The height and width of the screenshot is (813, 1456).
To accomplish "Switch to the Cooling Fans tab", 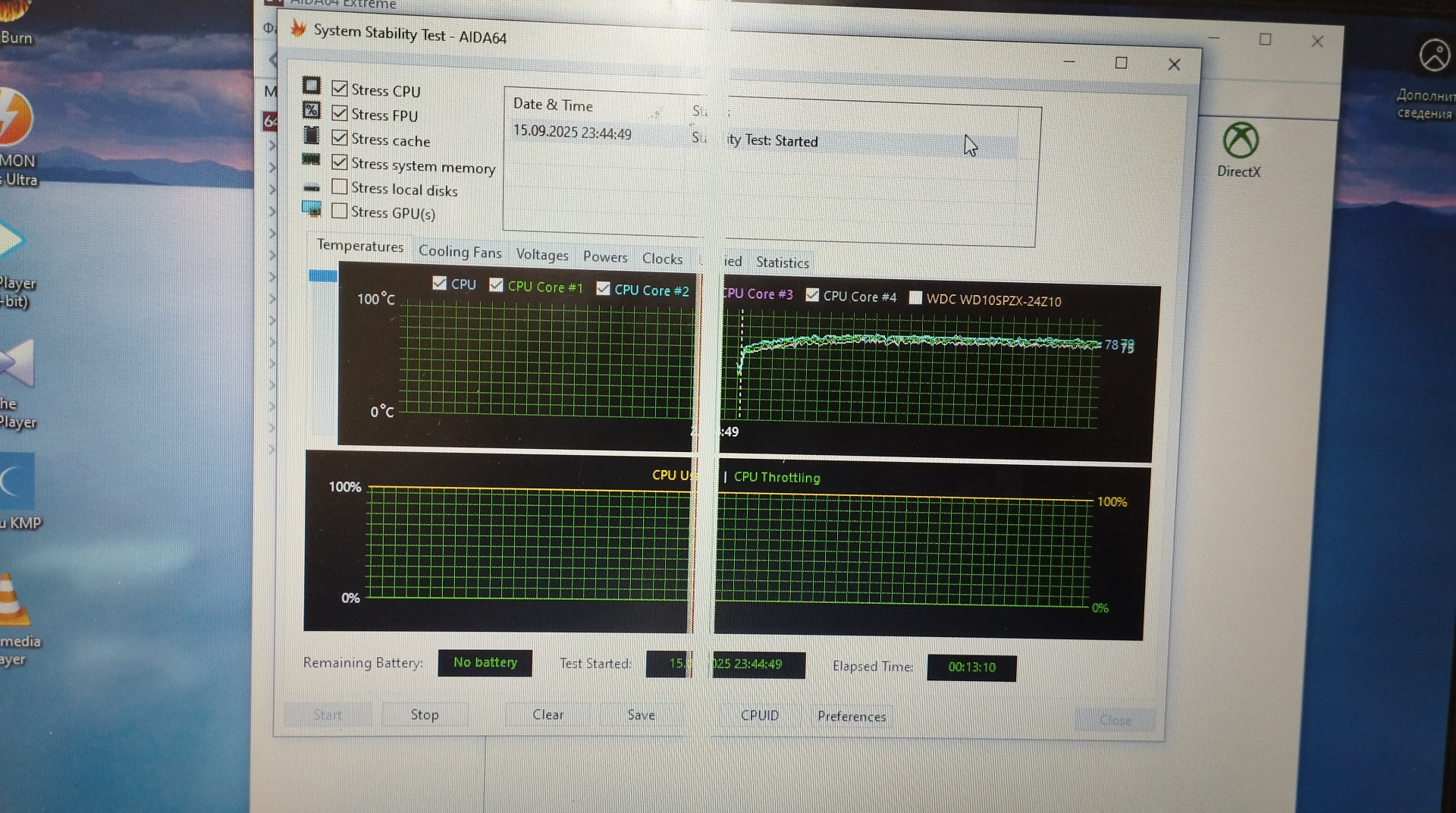I will pos(460,252).
